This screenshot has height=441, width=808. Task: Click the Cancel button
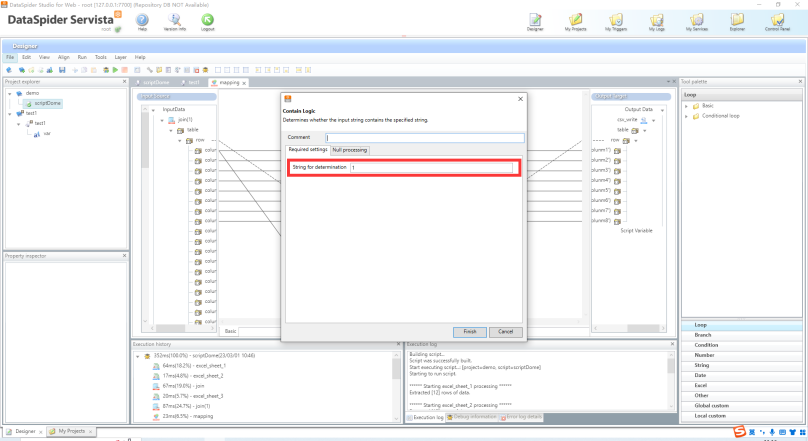coord(506,332)
